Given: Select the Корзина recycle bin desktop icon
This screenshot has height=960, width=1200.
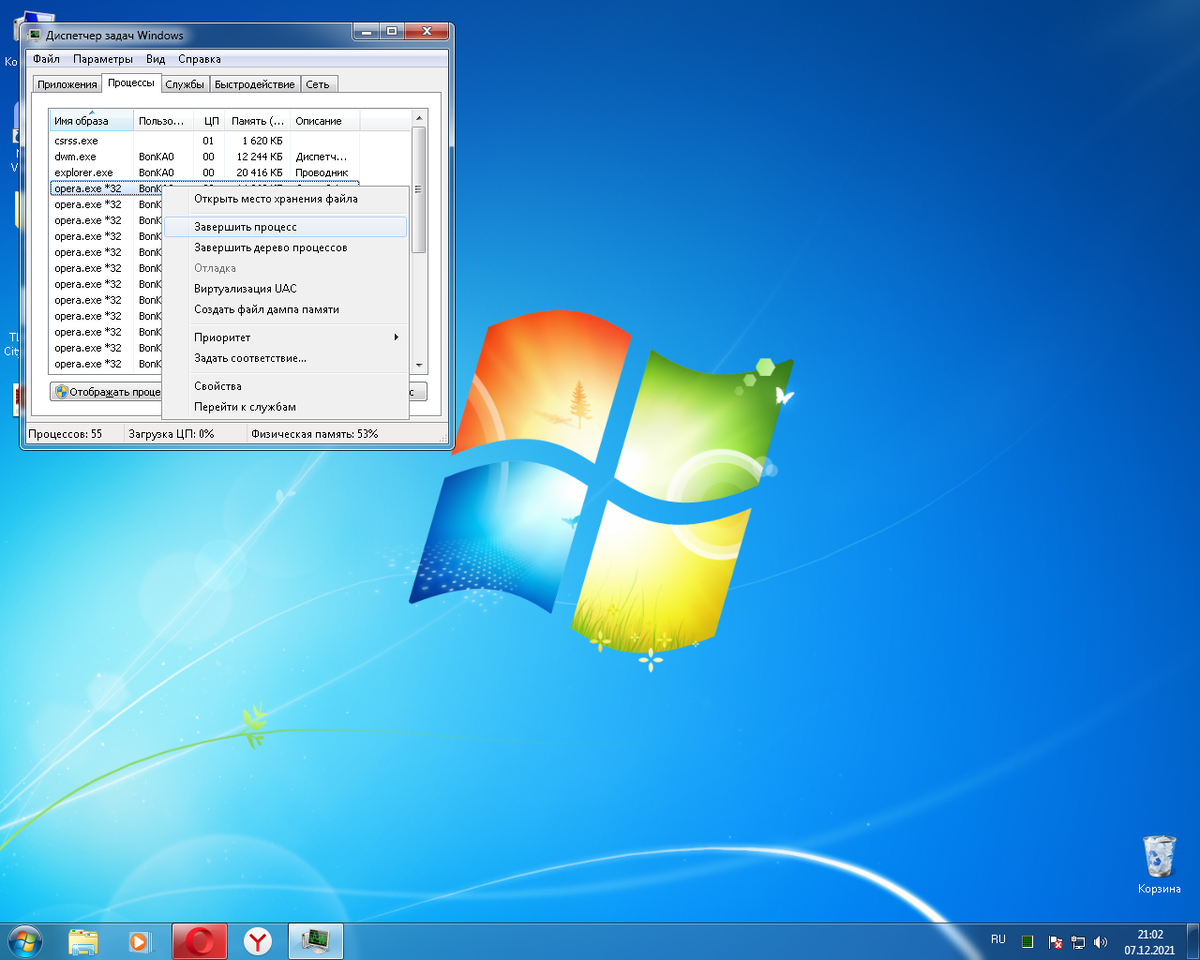Looking at the screenshot, I should 1159,866.
